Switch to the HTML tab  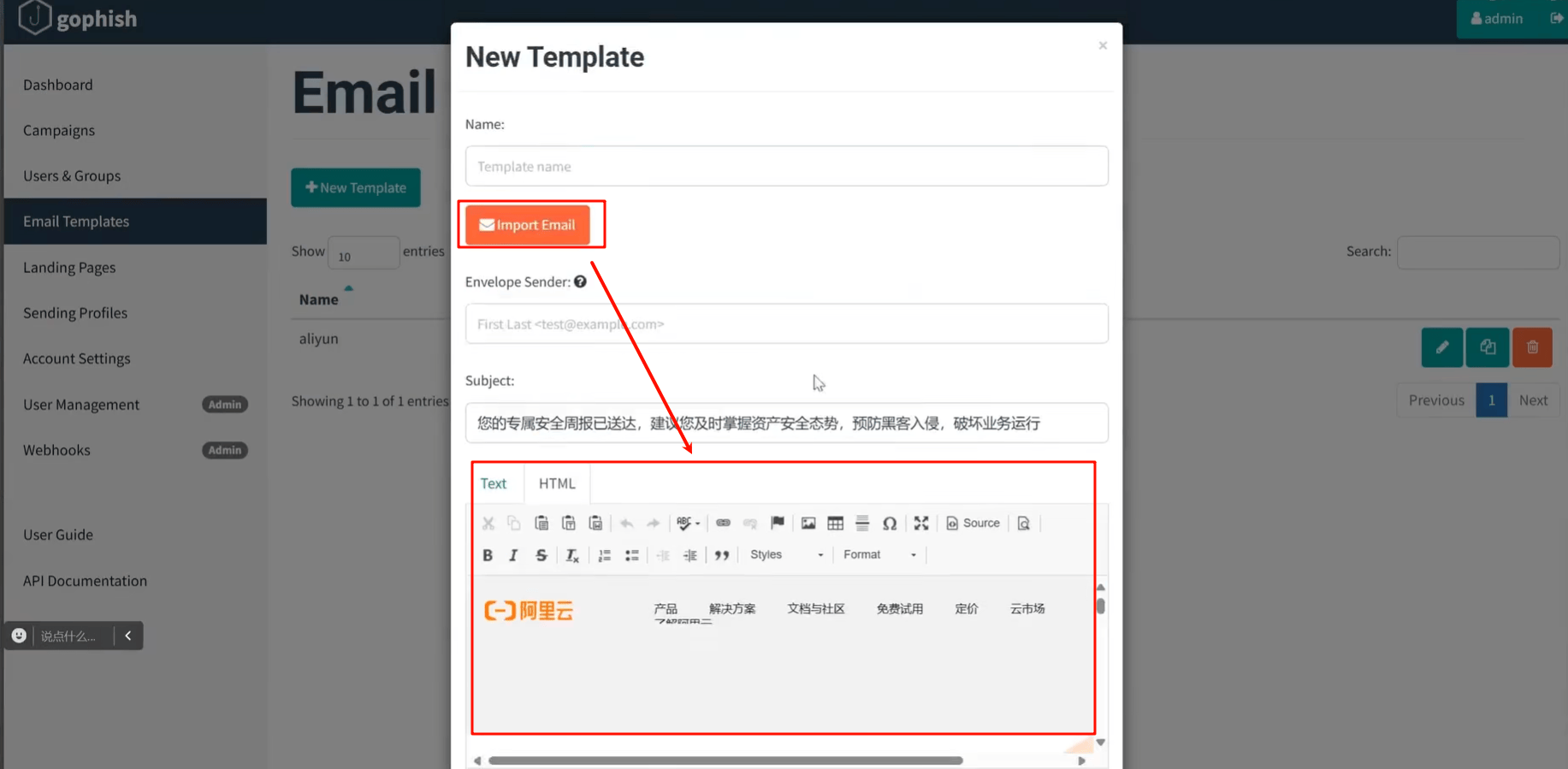(557, 483)
